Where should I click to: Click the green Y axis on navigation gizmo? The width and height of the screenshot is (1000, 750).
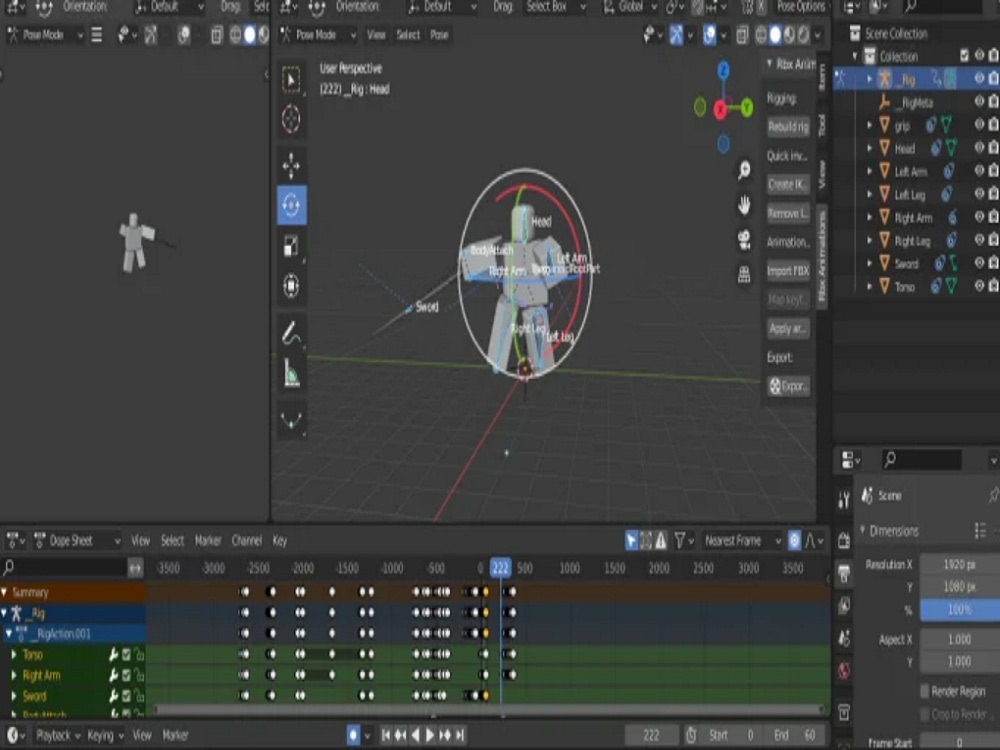click(x=746, y=107)
